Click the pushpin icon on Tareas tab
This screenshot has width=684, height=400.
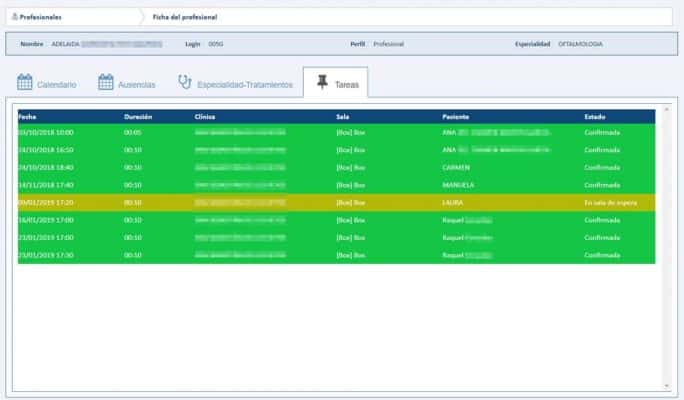pos(322,83)
